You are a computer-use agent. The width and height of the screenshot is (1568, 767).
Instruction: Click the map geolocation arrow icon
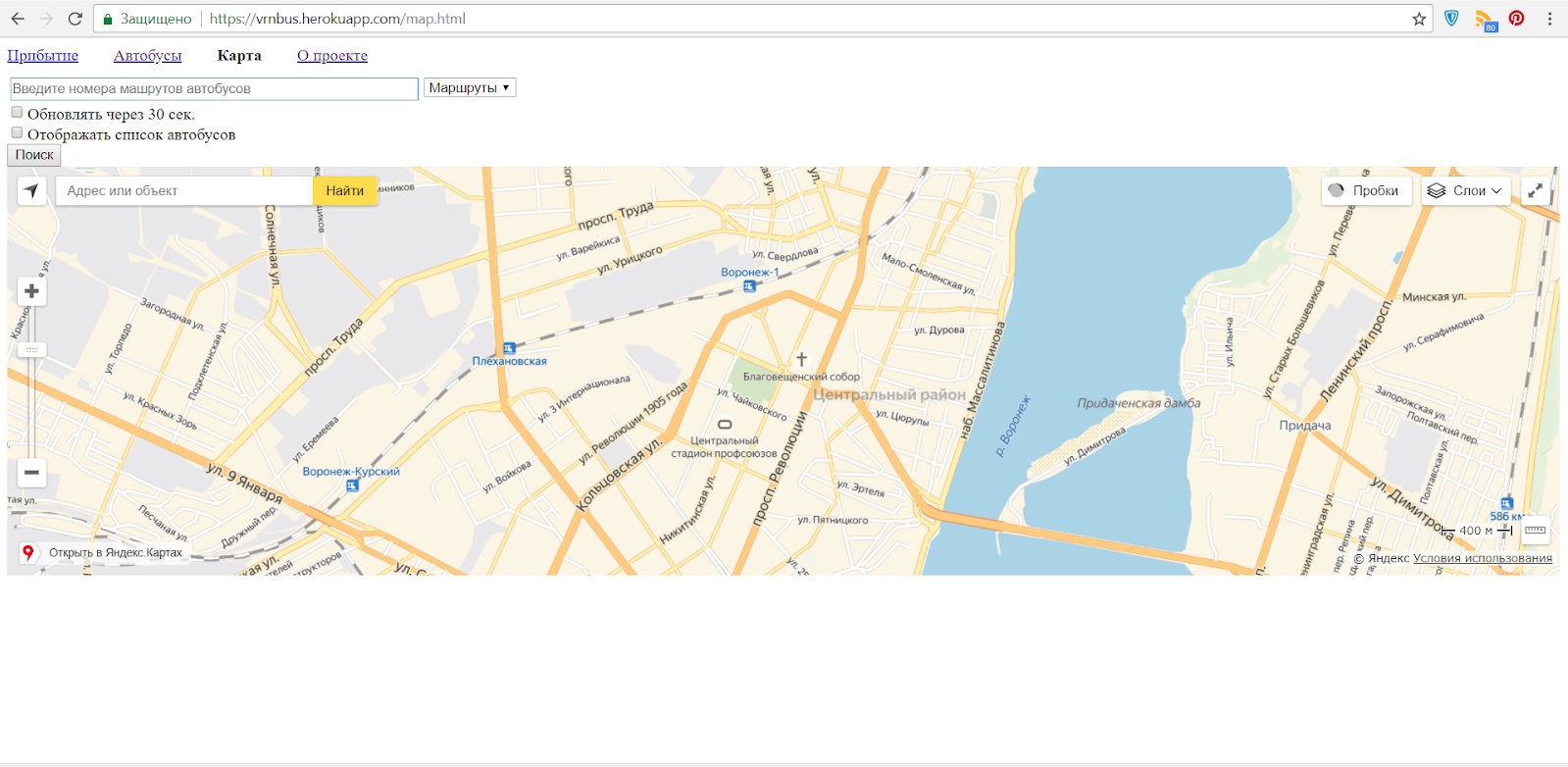click(x=31, y=190)
